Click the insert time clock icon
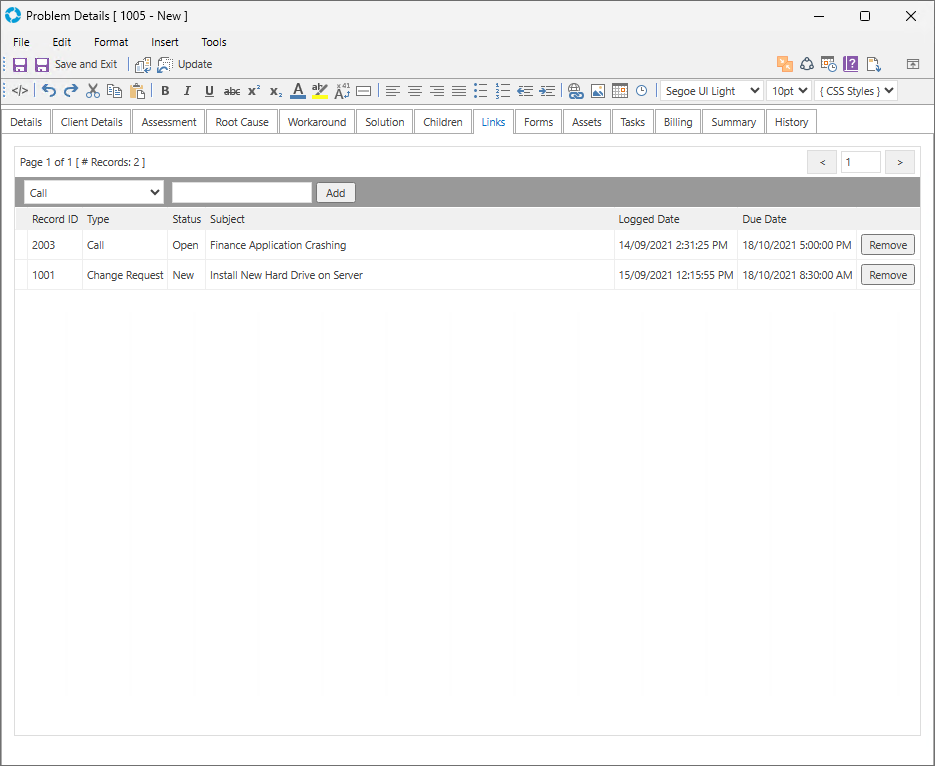This screenshot has width=935, height=766. tap(642, 91)
